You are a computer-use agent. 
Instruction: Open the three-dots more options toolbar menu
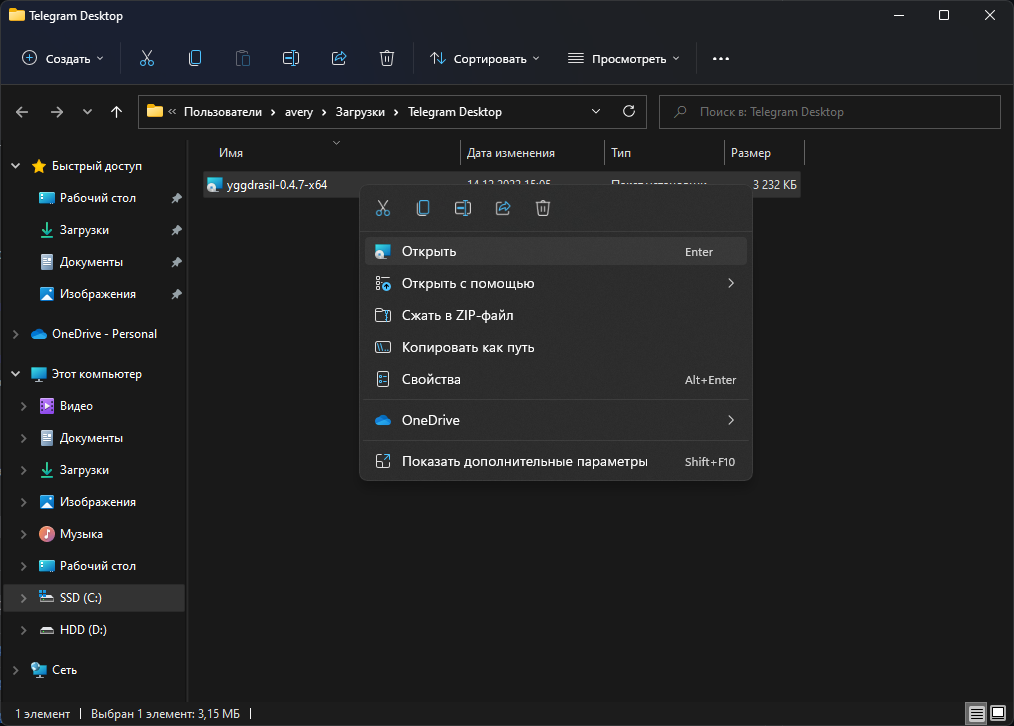pyautogui.click(x=720, y=59)
